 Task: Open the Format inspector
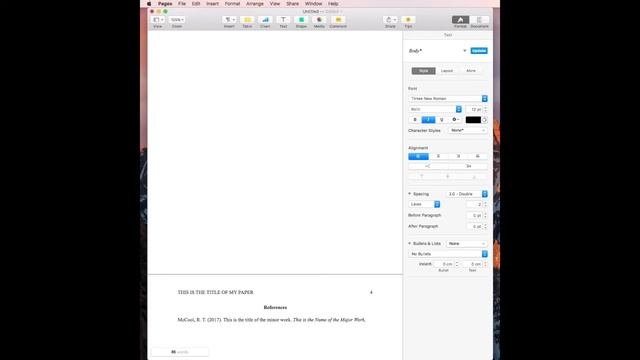click(460, 20)
